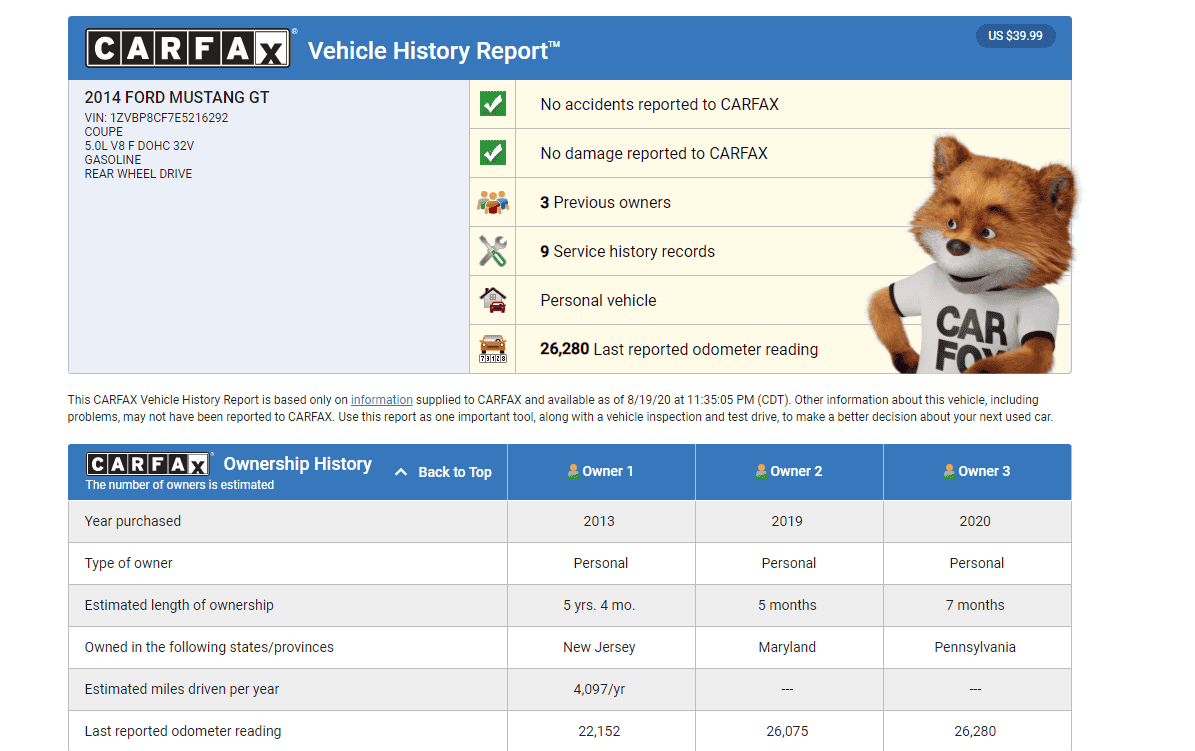The image size is (1195, 751).
Task: Click the Personal vehicle text
Action: 598,300
